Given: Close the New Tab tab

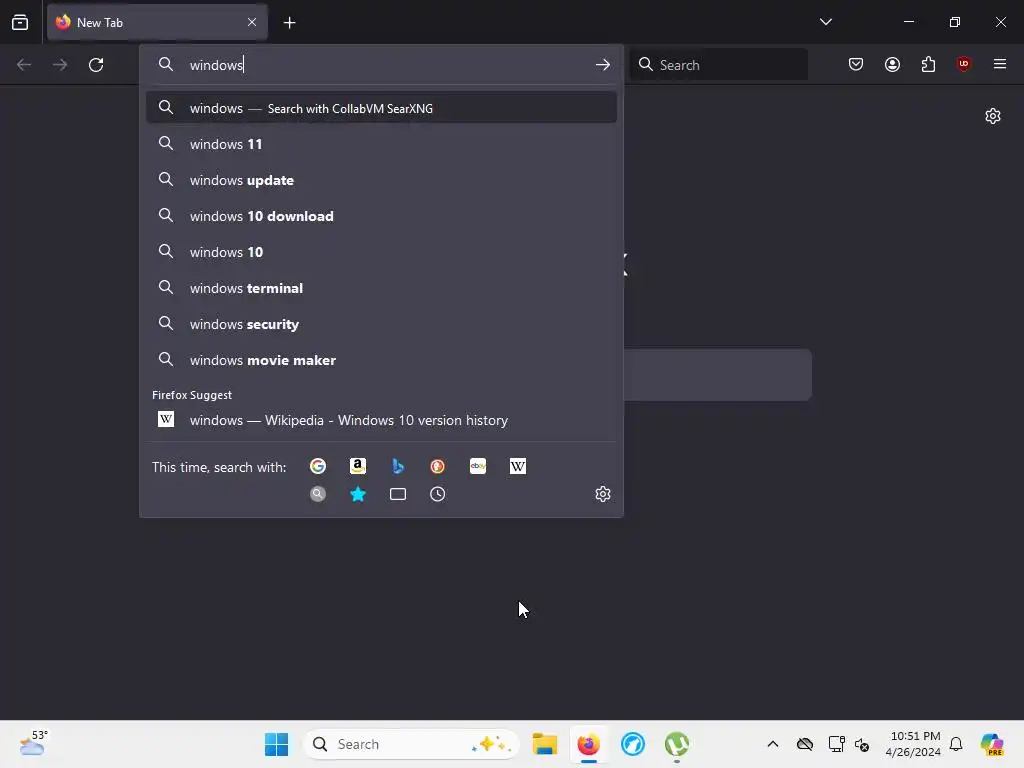Looking at the screenshot, I should (x=252, y=22).
